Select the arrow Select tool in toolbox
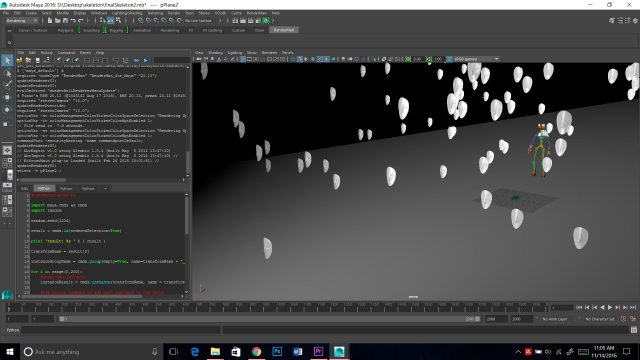640x360 pixels. [7, 61]
